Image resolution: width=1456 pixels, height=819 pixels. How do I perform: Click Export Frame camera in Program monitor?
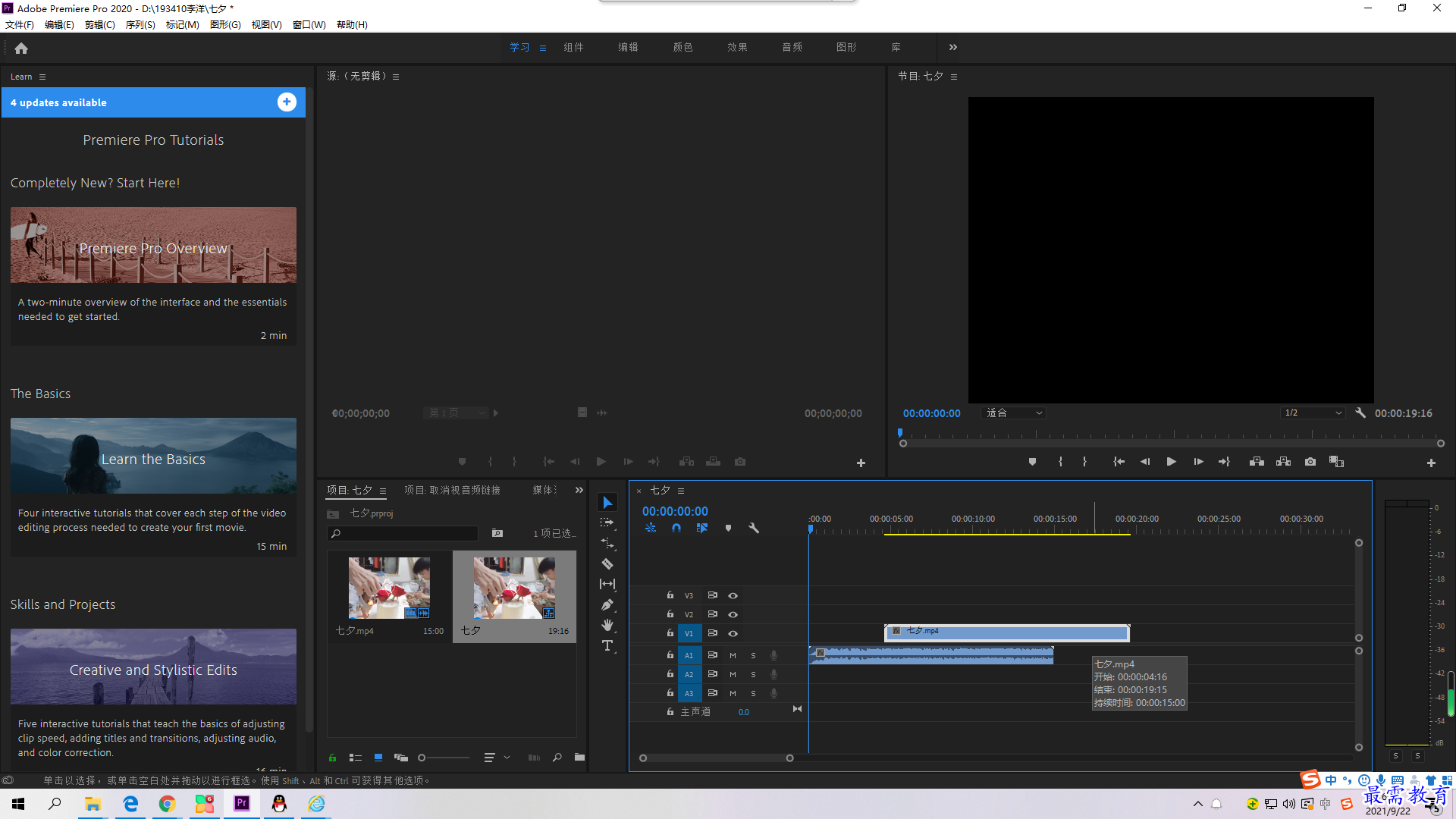tap(1310, 462)
